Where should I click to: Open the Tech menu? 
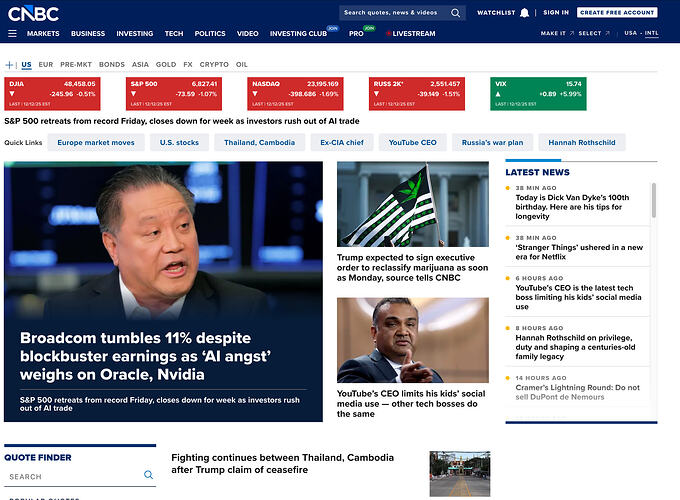click(174, 33)
